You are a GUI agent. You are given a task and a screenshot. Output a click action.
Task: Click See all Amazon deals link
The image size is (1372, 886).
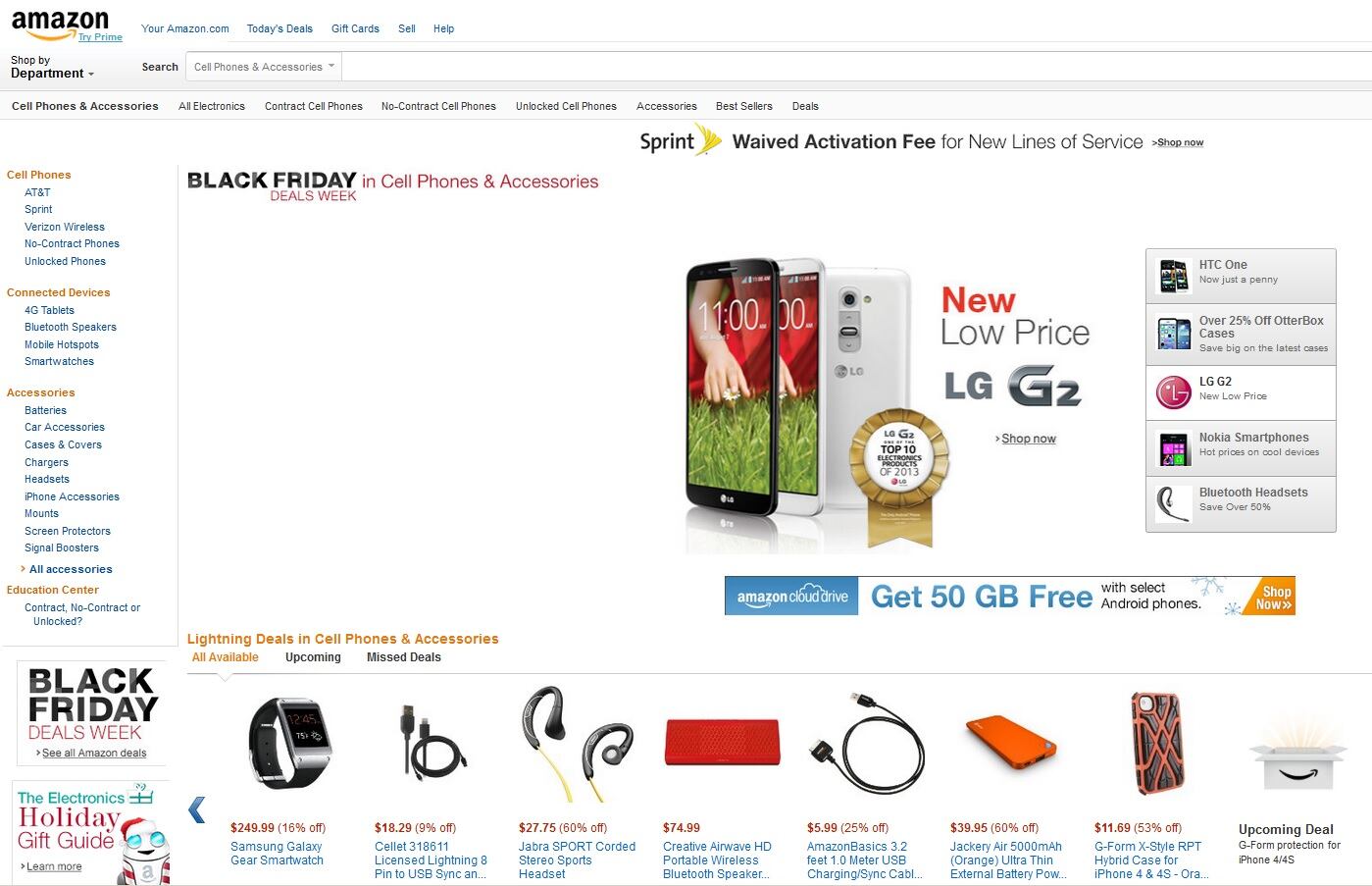(93, 754)
